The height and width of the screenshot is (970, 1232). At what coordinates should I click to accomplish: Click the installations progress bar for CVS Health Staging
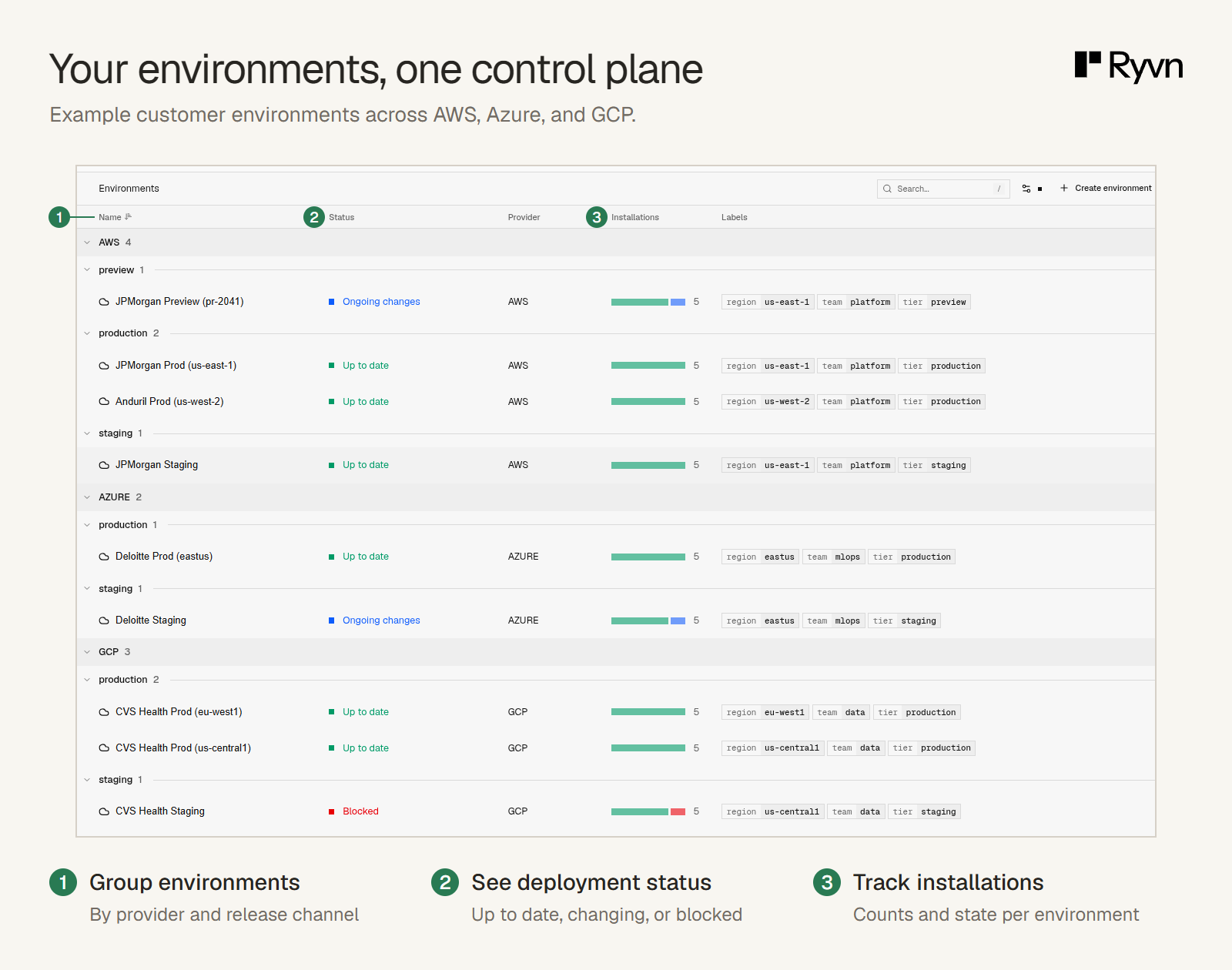click(648, 811)
